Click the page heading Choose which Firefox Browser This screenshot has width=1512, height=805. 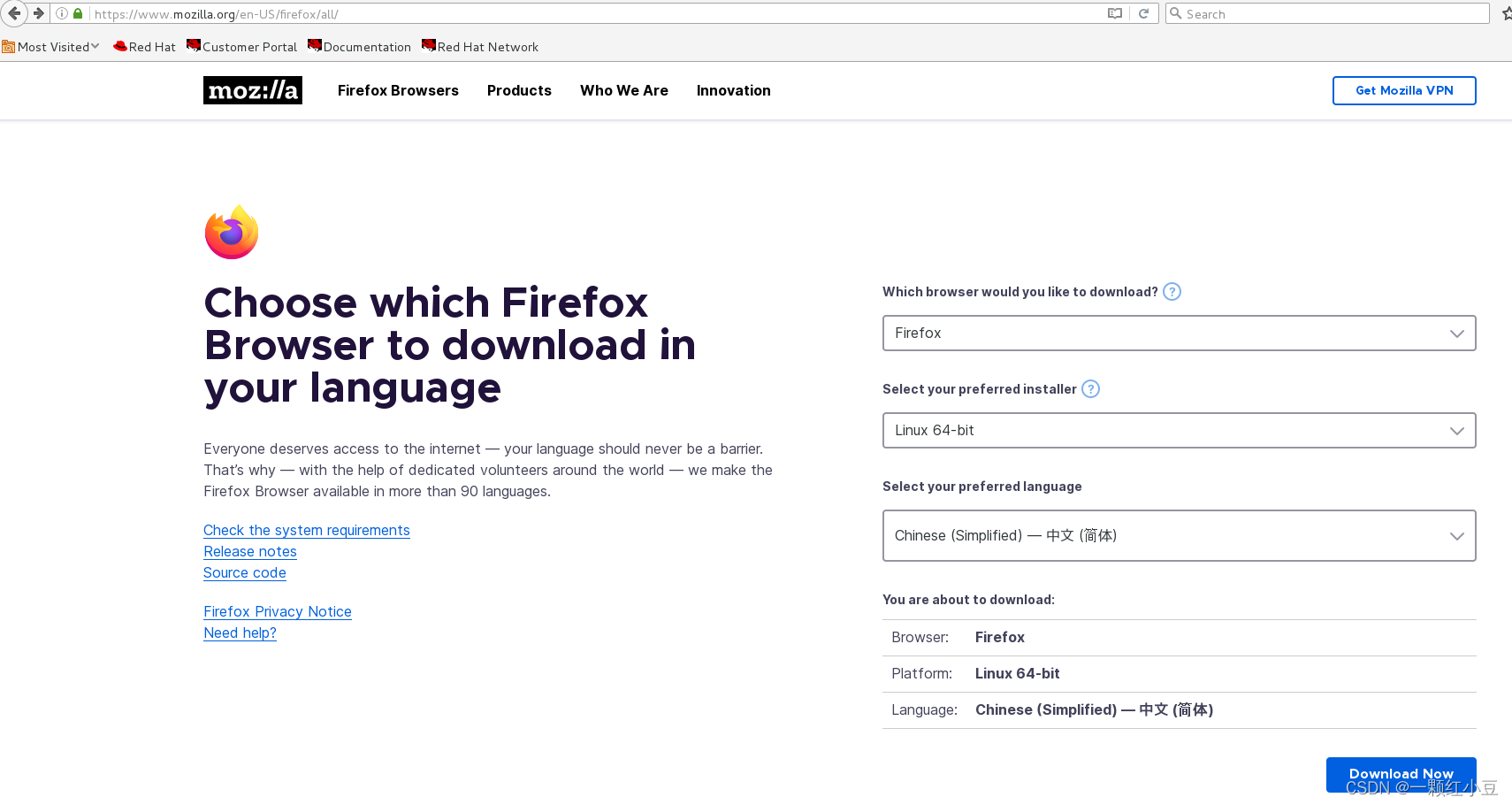click(x=450, y=345)
